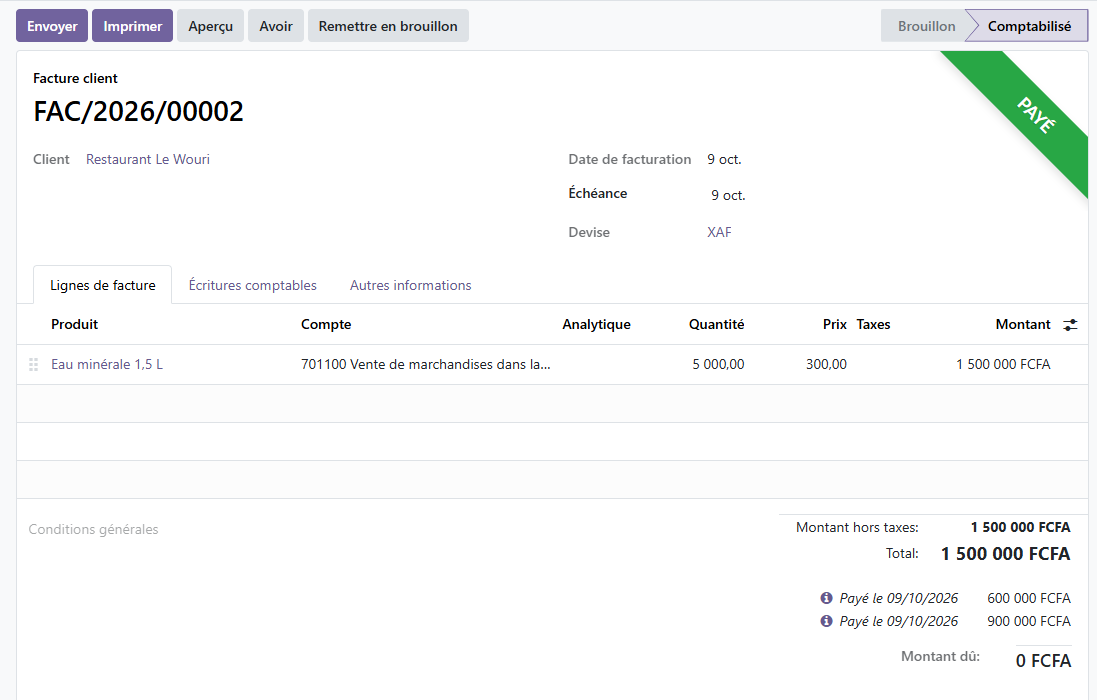Sort by the Produit column header

coord(74,324)
